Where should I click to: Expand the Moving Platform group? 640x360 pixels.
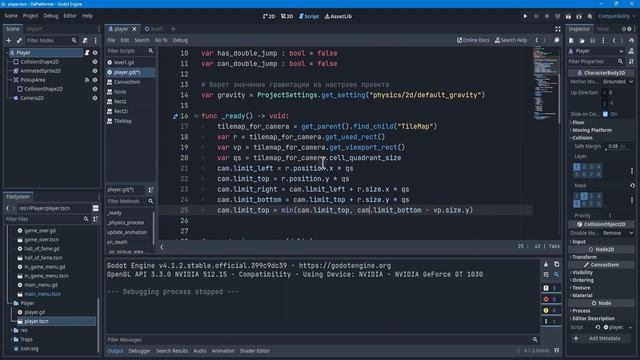pos(591,130)
